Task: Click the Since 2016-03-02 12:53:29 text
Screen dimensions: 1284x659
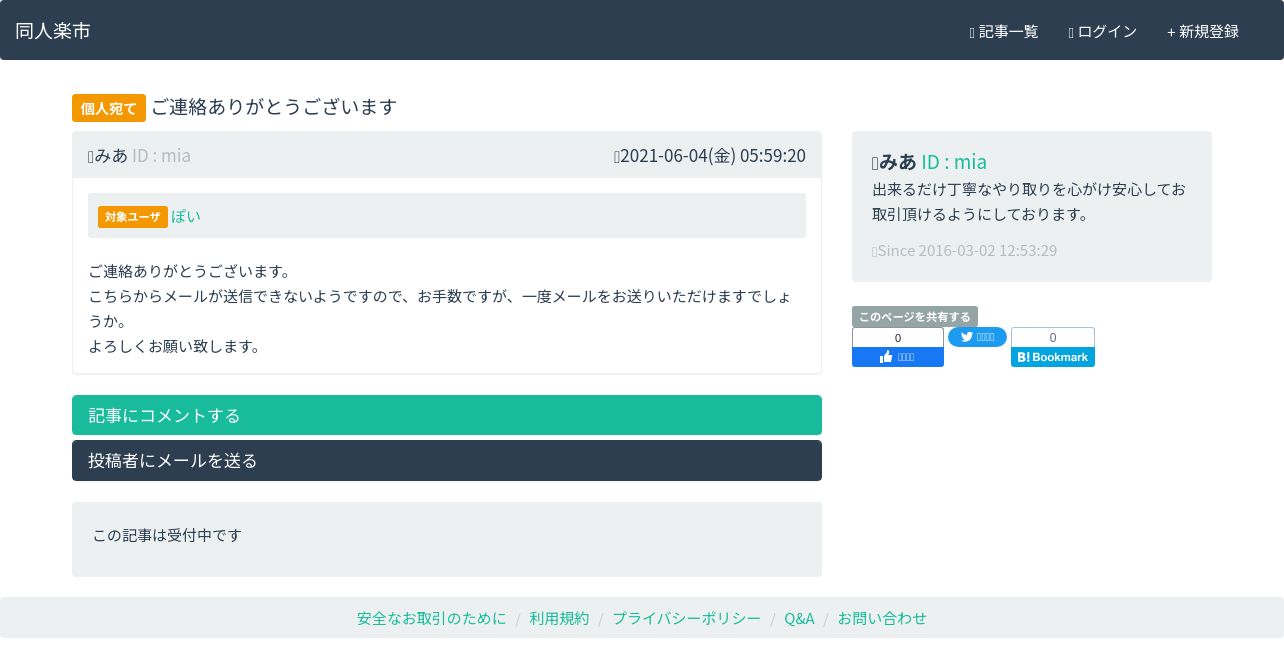Action: point(964,250)
